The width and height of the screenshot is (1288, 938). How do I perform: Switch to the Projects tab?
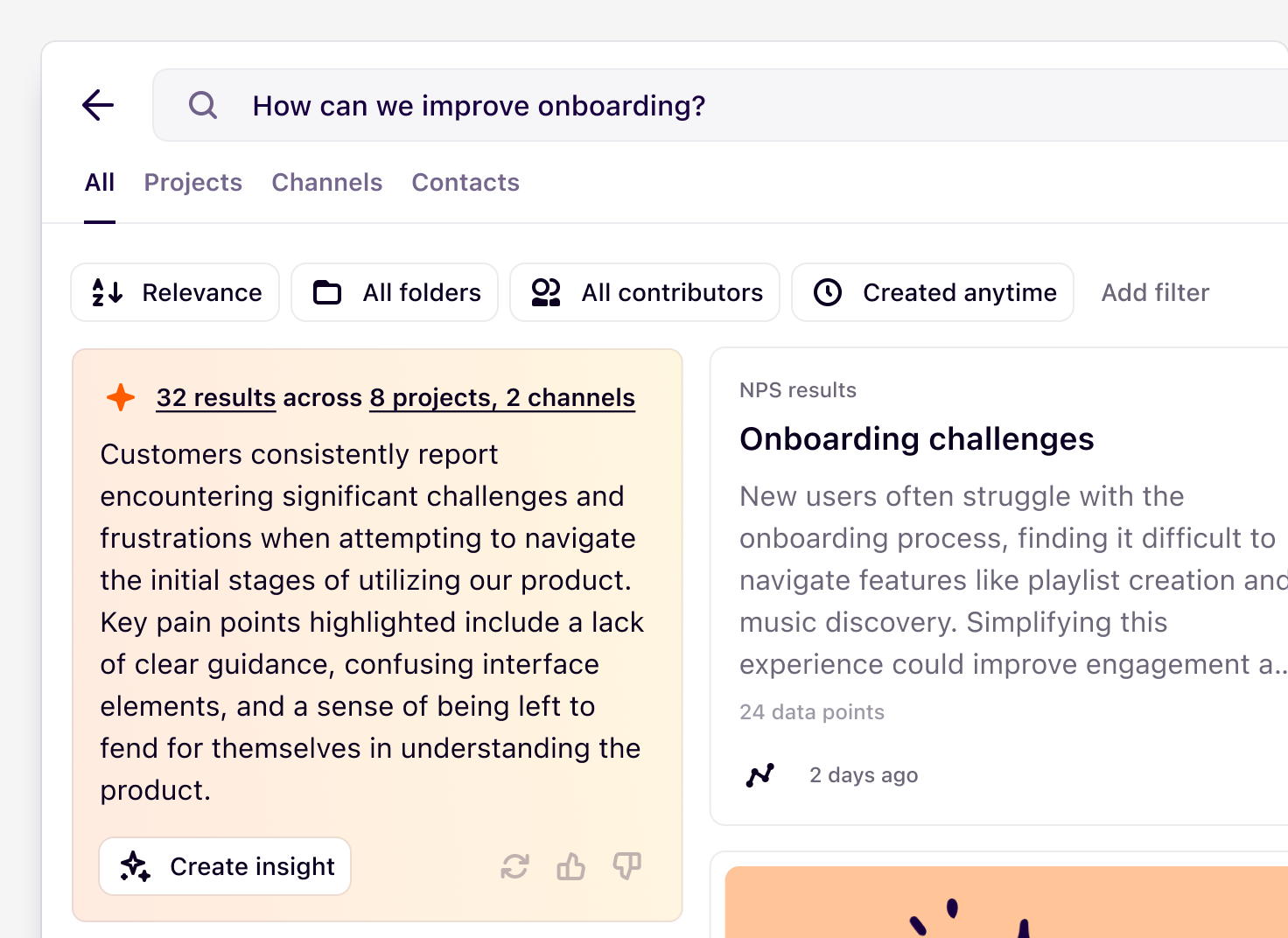pyautogui.click(x=193, y=182)
